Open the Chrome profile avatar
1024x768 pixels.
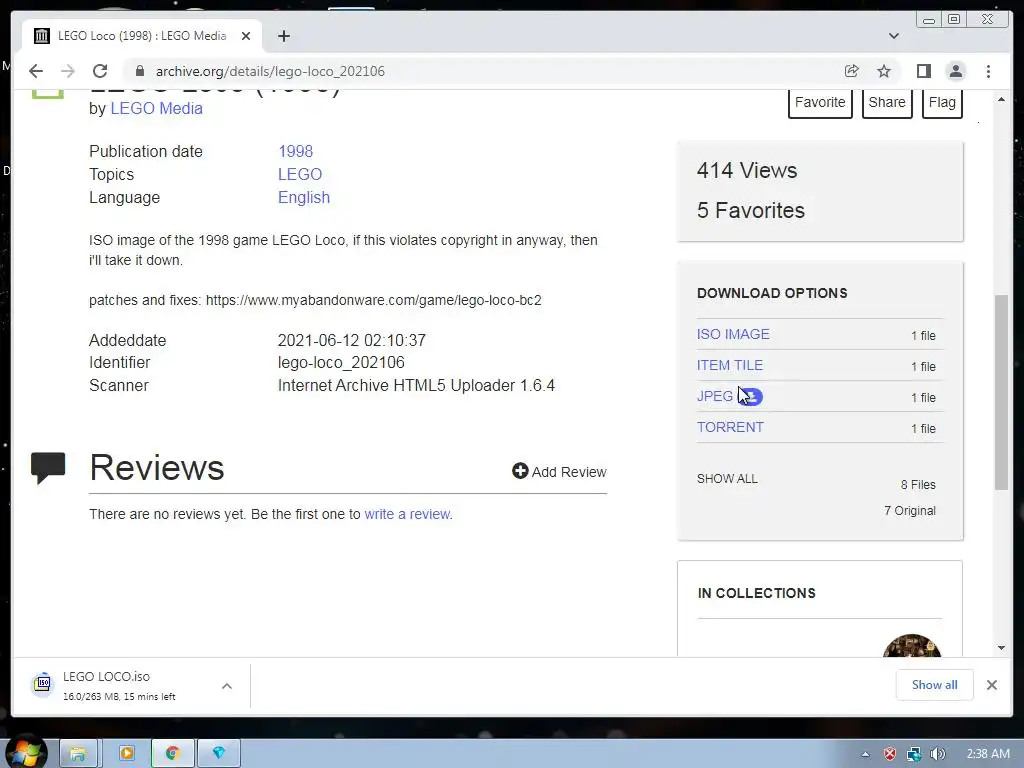[x=956, y=71]
